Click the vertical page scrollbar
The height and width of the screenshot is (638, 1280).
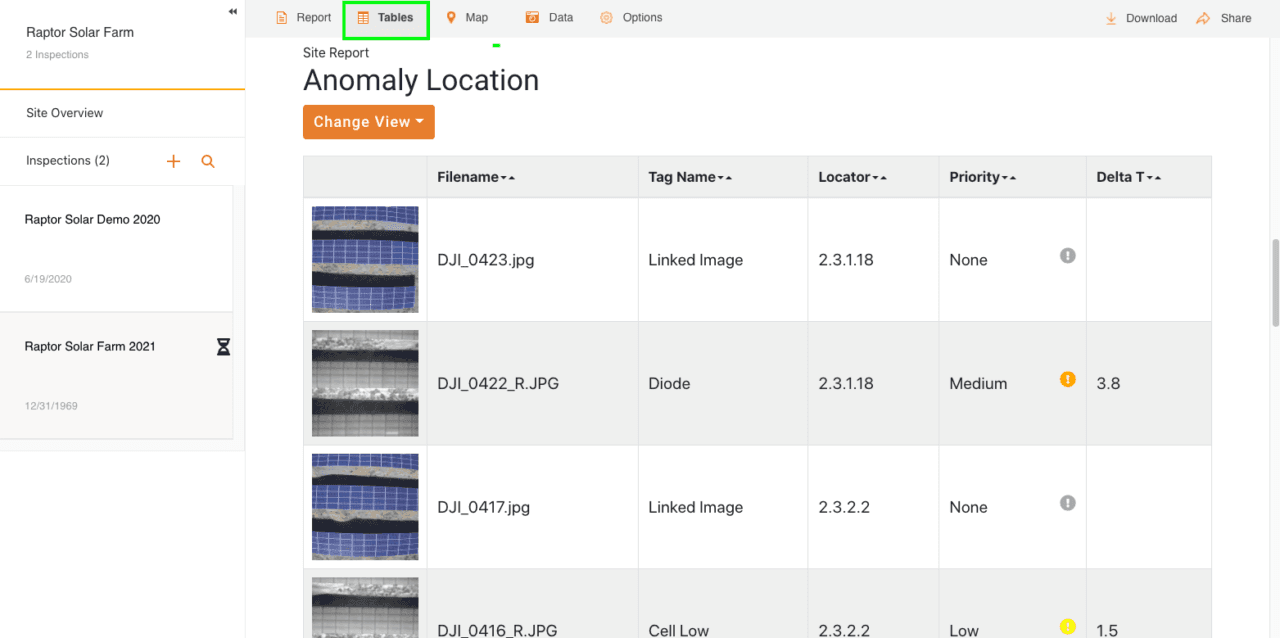click(1275, 283)
